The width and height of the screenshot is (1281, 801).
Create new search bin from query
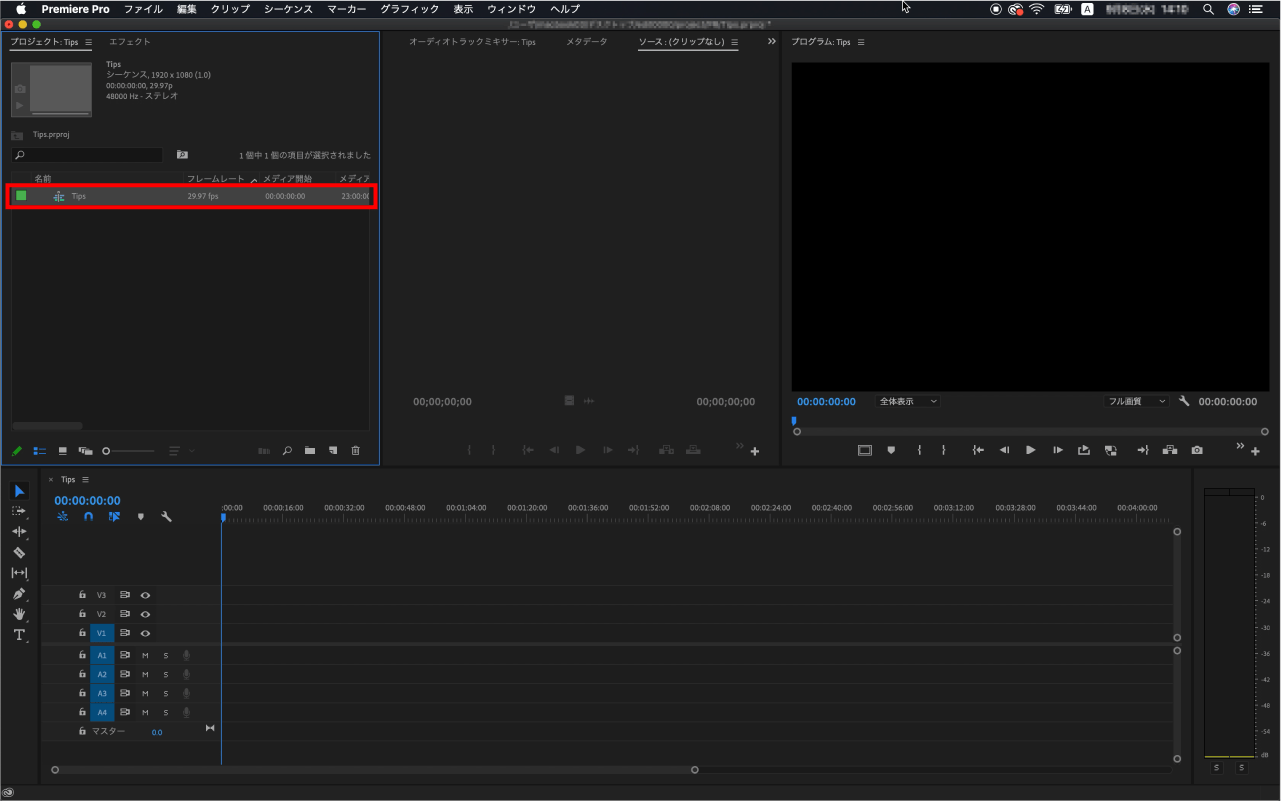click(182, 155)
